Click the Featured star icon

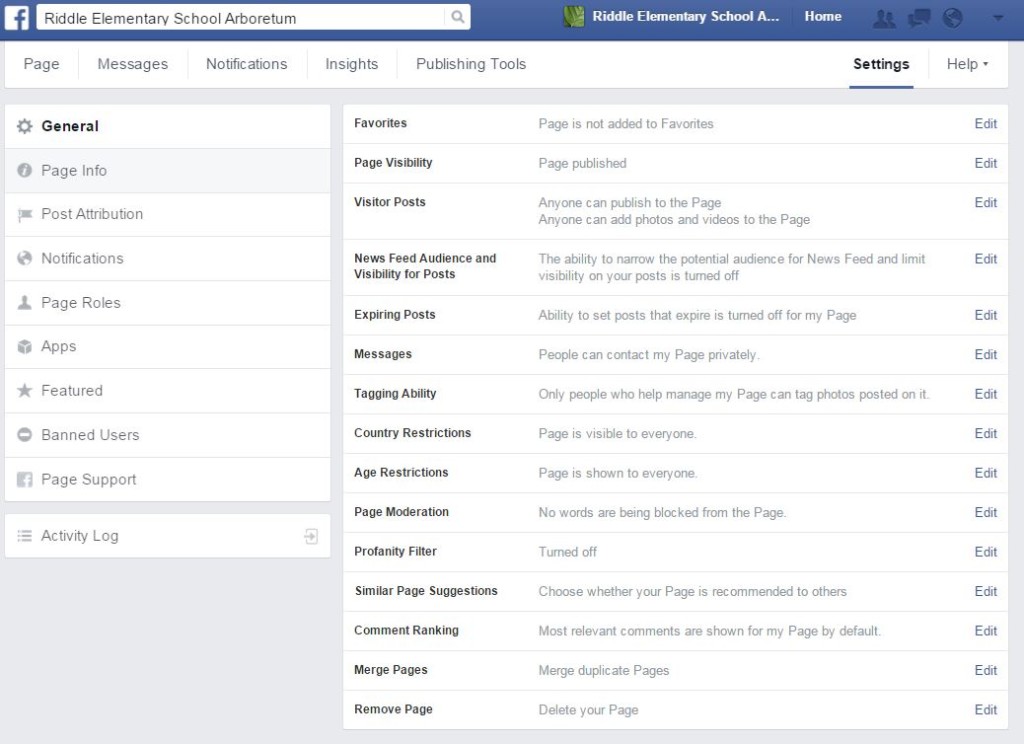[24, 391]
